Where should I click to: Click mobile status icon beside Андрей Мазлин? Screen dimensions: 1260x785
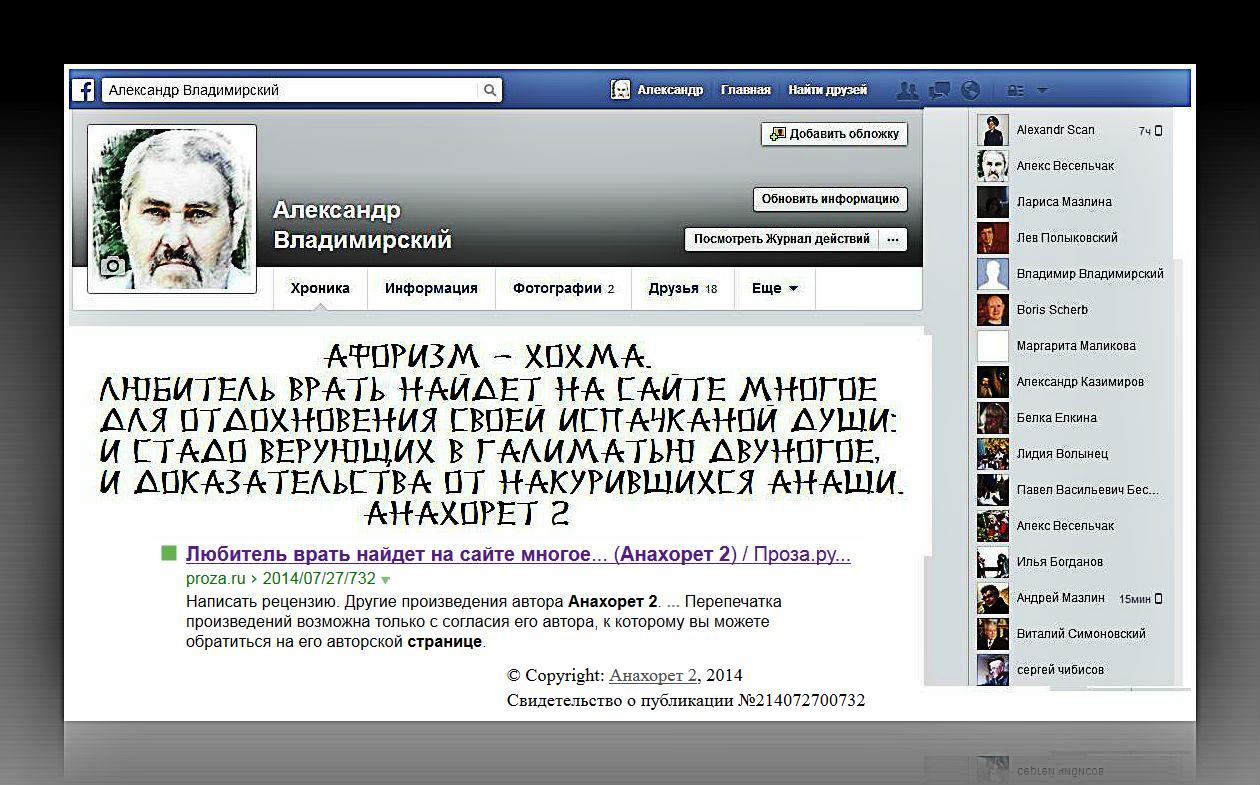coord(1159,599)
